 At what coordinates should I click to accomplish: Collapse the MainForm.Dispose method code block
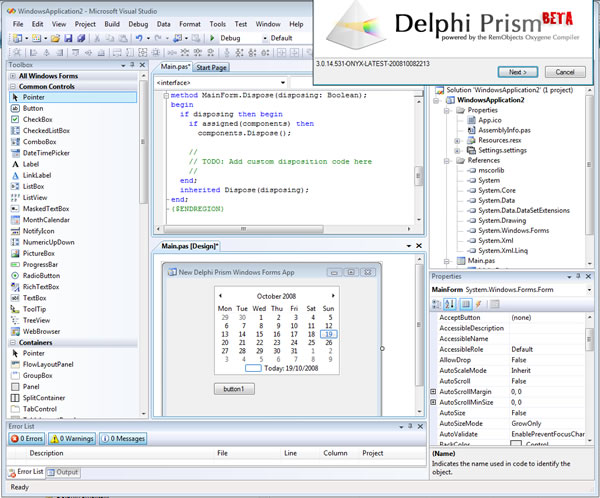(166, 95)
